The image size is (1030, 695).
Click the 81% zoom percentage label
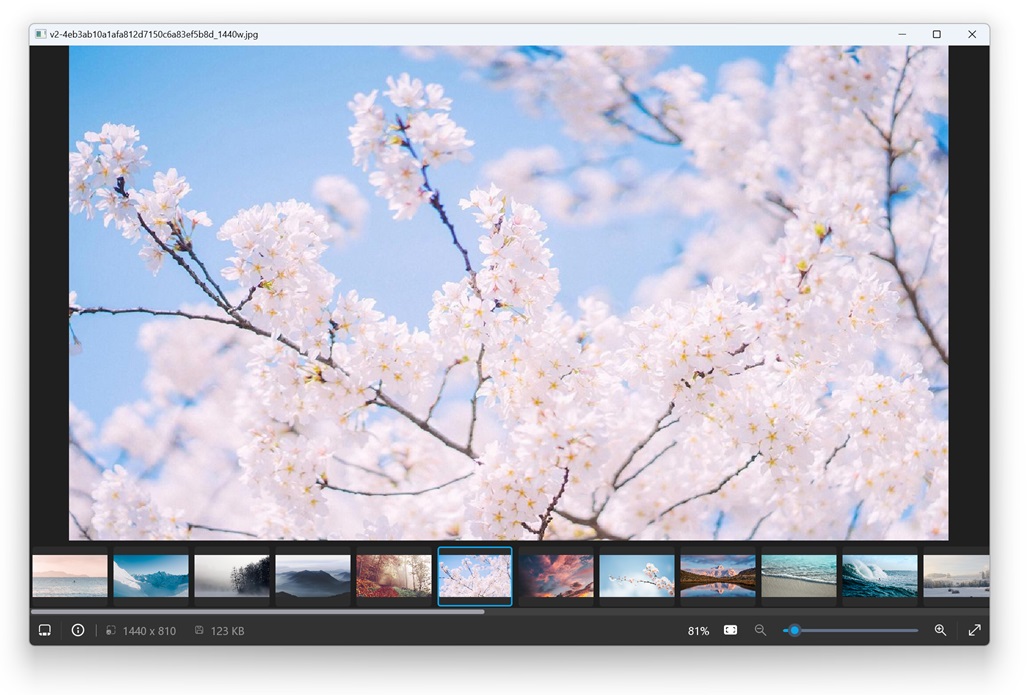(698, 631)
